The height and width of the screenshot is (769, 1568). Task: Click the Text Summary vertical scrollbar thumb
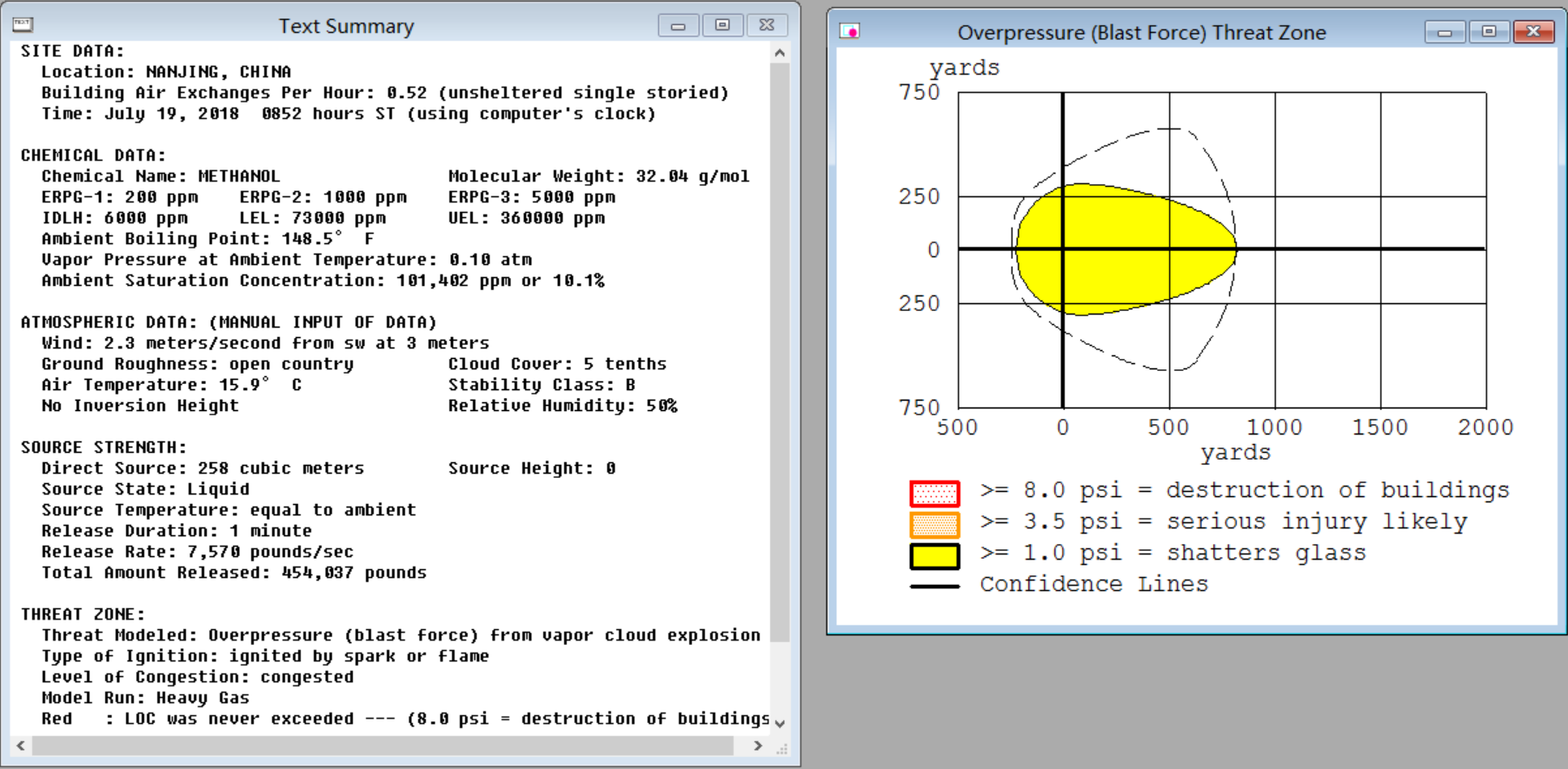pos(780,352)
